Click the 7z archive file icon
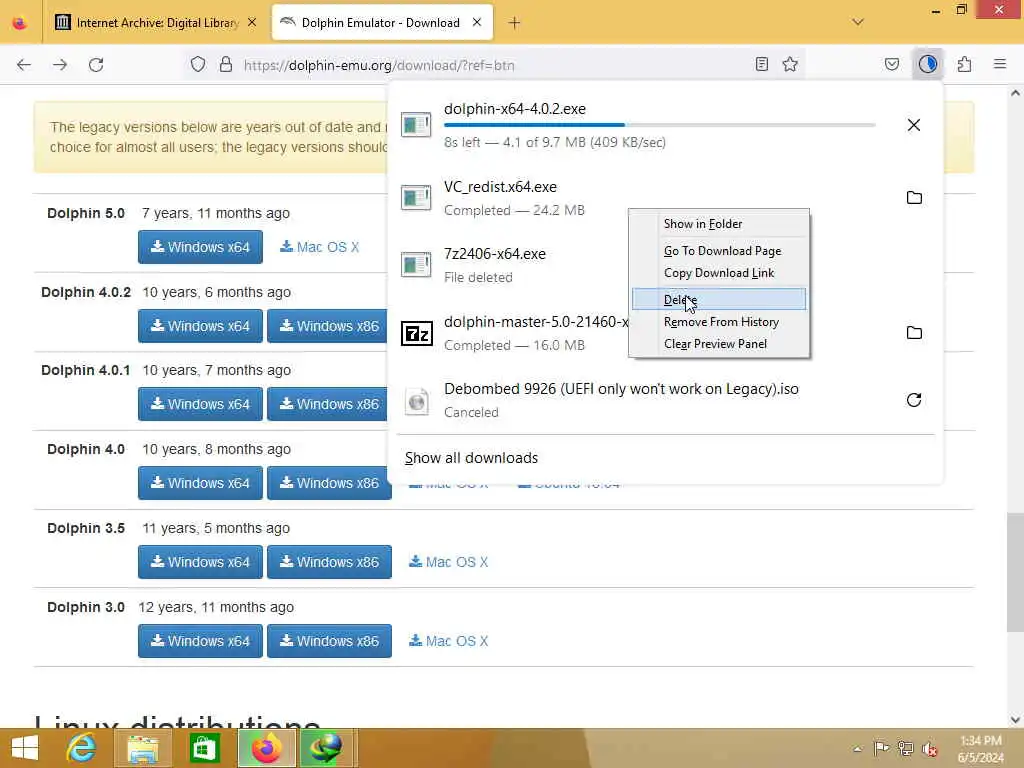The height and width of the screenshot is (768, 1024). [x=417, y=333]
